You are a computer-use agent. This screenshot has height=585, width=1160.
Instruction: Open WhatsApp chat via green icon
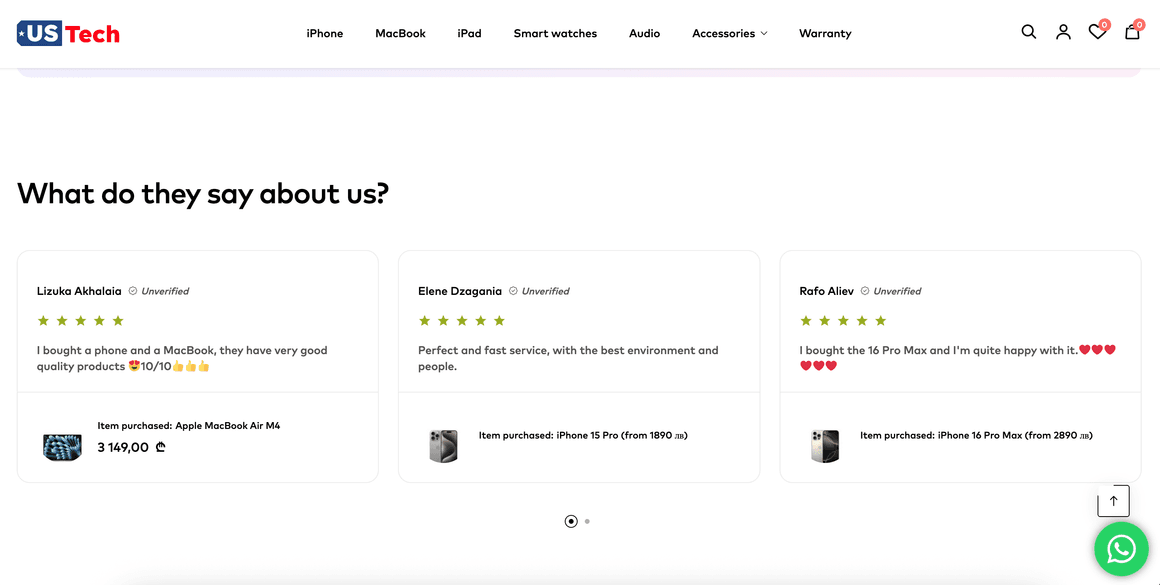[x=1120, y=549]
